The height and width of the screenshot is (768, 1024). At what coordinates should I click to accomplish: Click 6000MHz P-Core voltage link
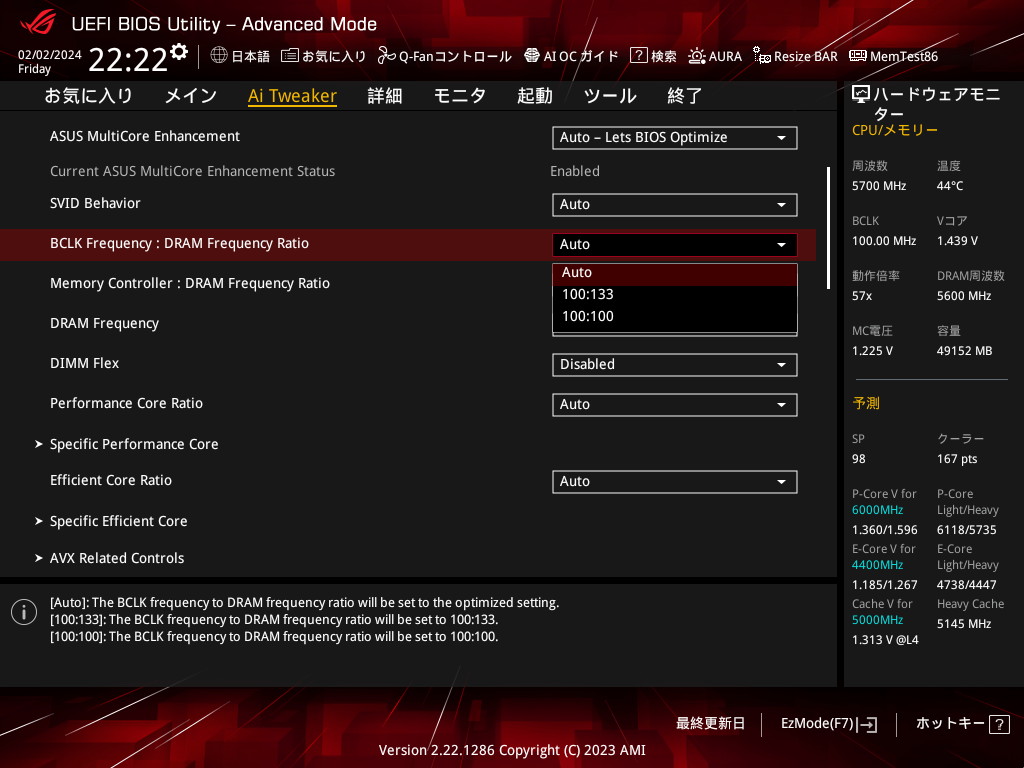click(877, 510)
